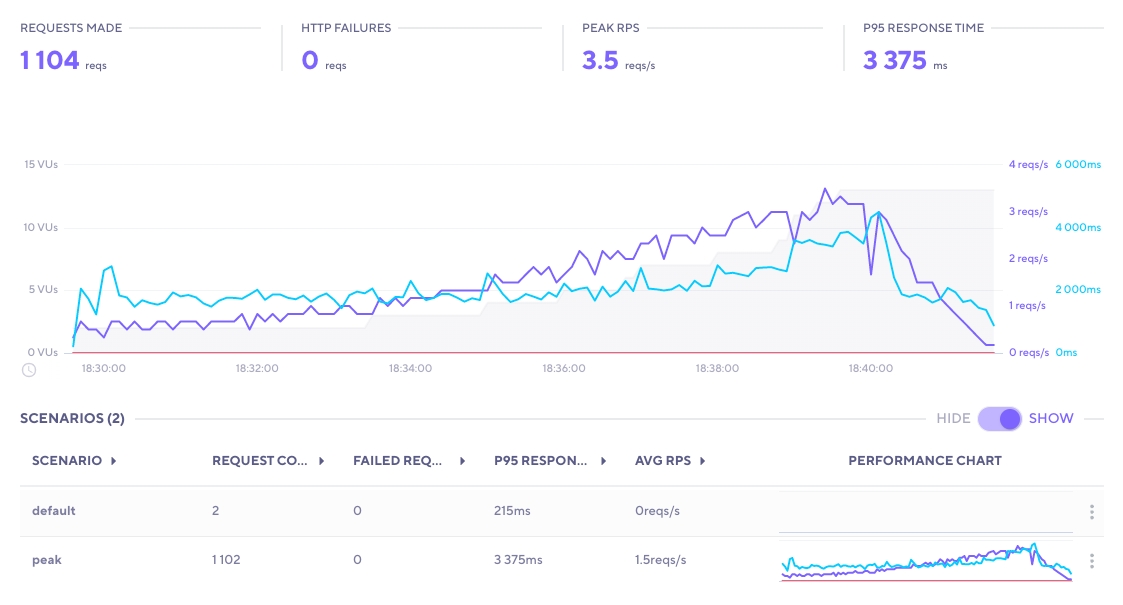
Task: Click the 1 104 requests made value
Action: 50,60
